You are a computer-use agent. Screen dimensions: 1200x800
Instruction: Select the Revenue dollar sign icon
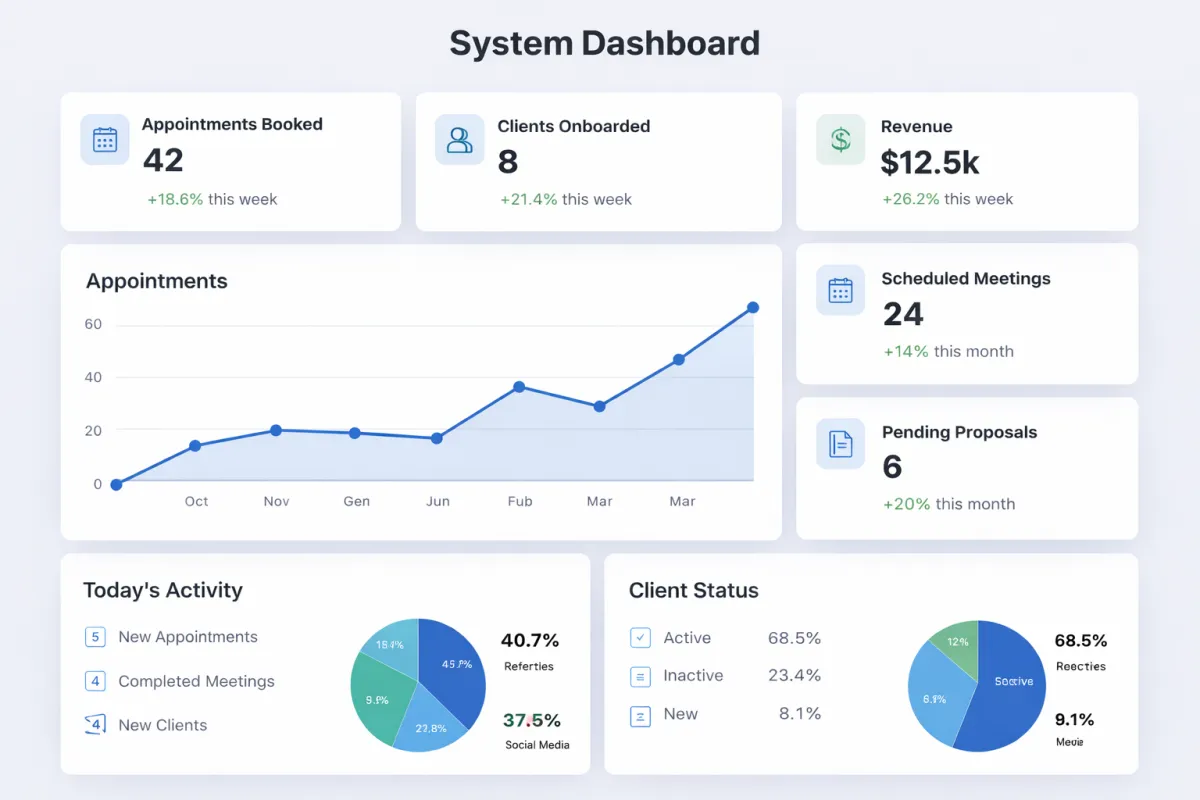coord(841,139)
